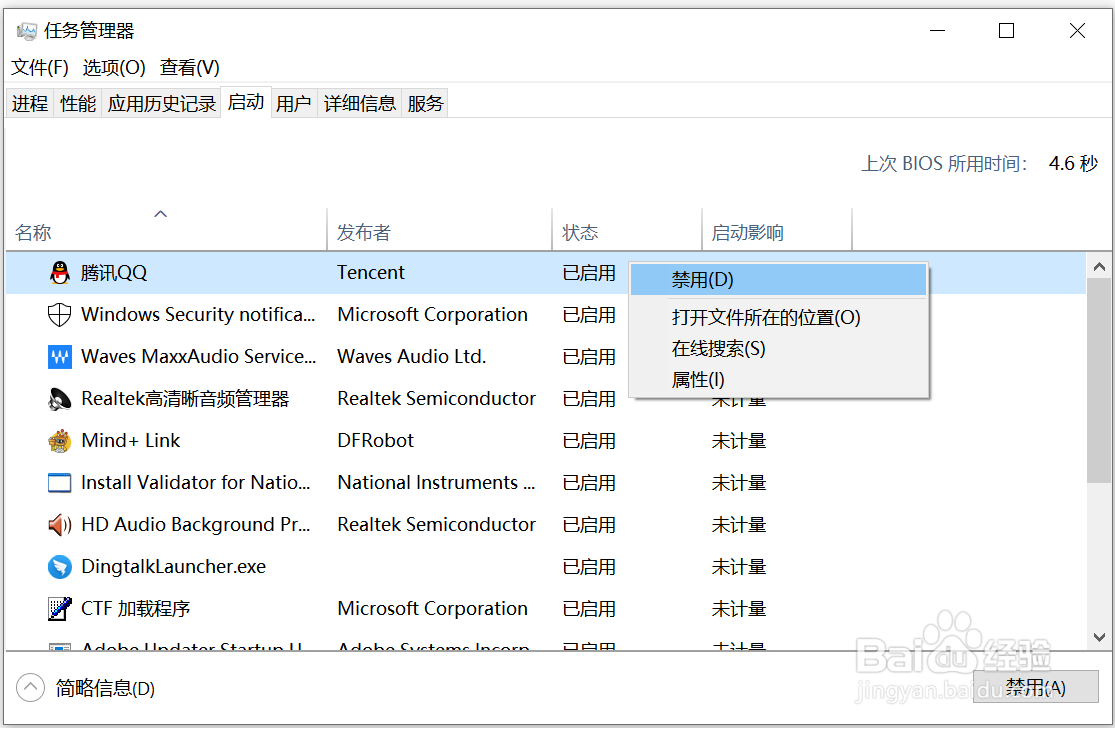The width and height of the screenshot is (1115, 729).
Task: Click the Task Manager title bar icon
Action: point(26,31)
